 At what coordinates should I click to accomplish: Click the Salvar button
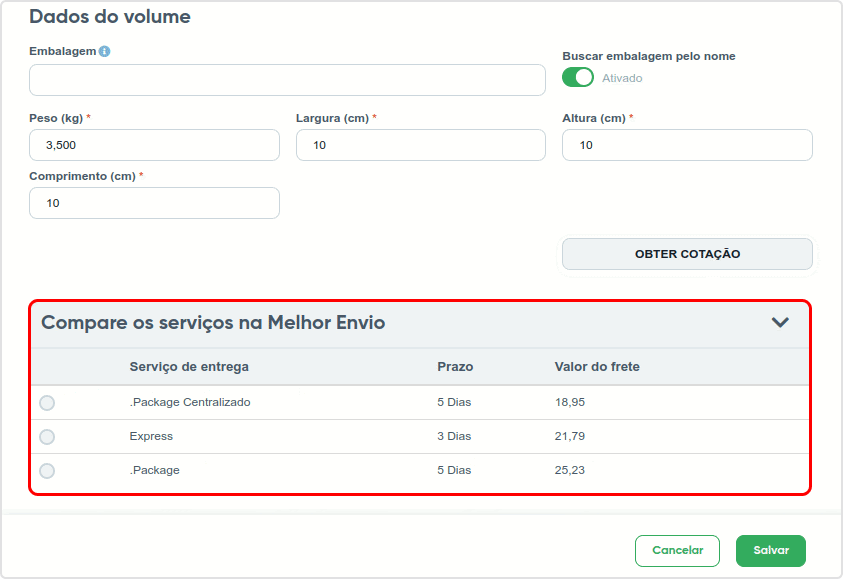[x=771, y=551]
